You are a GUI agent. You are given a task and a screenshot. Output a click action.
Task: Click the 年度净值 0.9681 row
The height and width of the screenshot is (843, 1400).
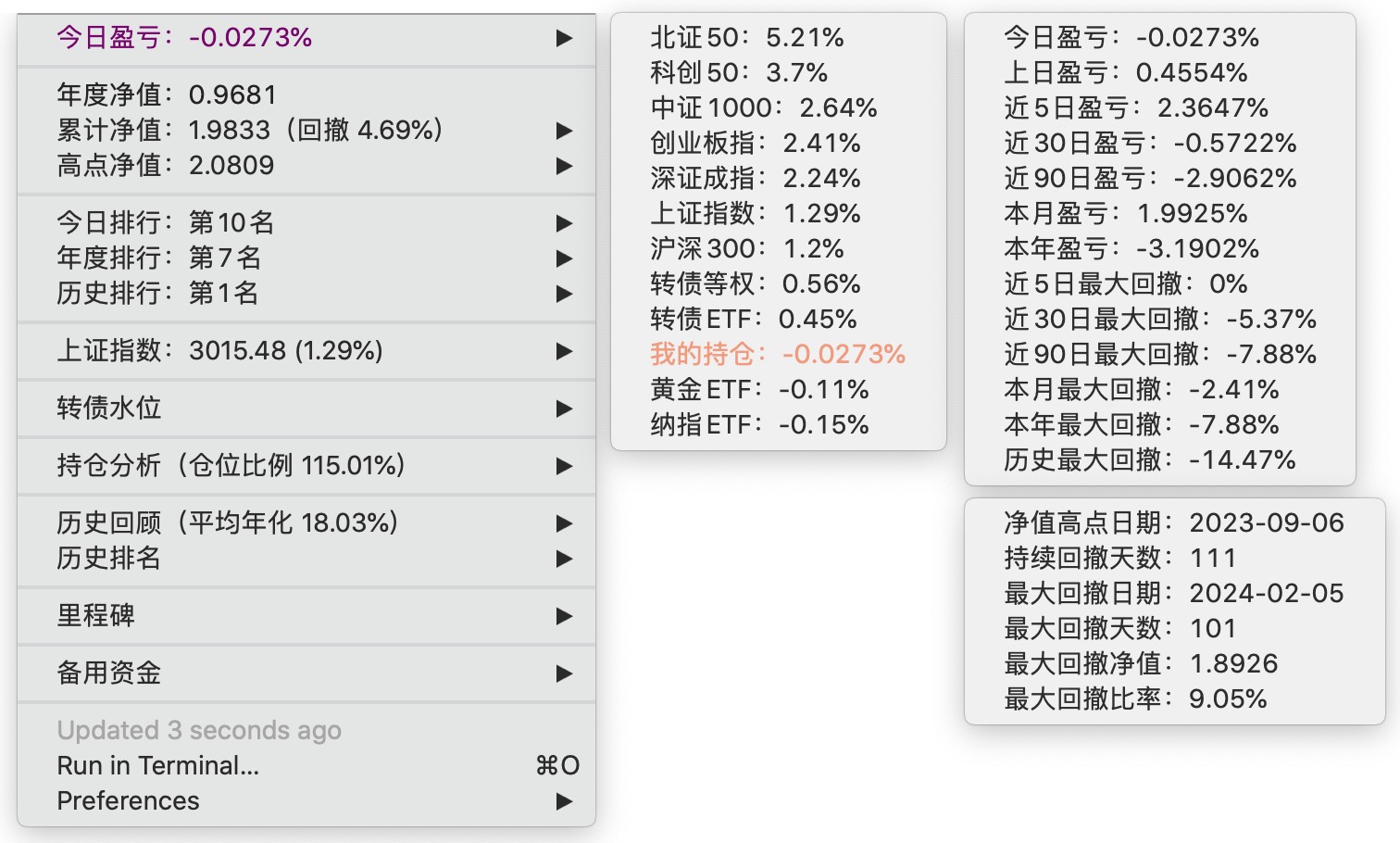(x=167, y=95)
